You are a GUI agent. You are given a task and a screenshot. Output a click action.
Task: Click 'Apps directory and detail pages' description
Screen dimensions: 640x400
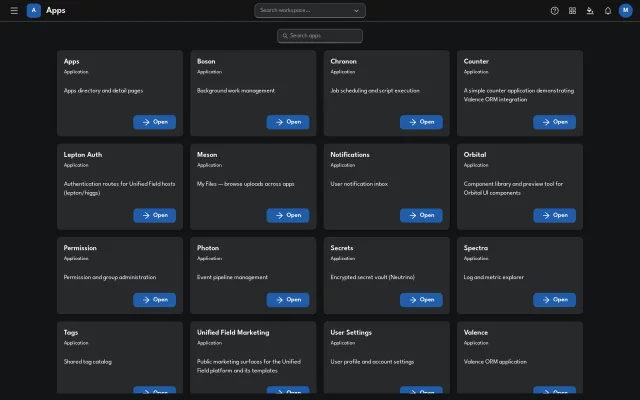pos(103,91)
